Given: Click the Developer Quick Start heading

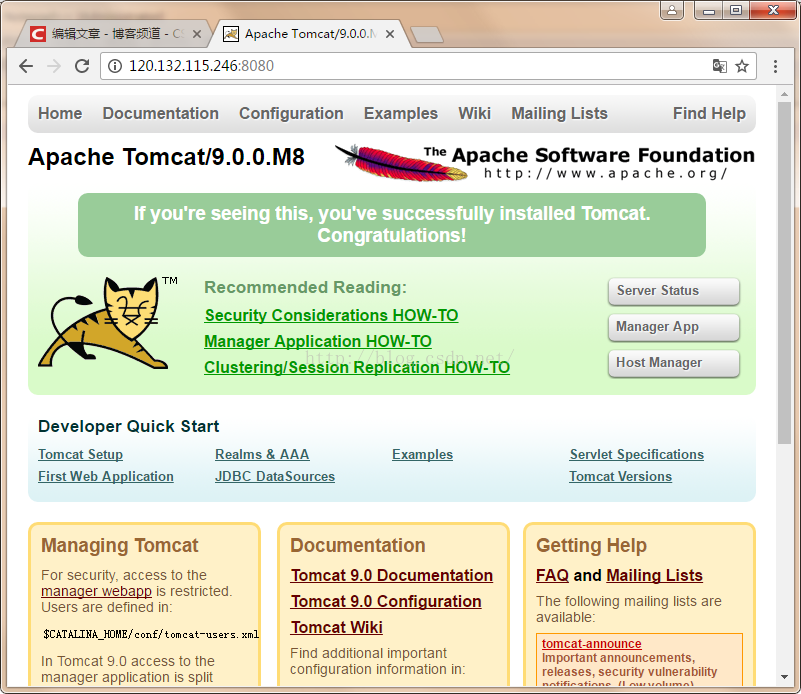Looking at the screenshot, I should pyautogui.click(x=129, y=426).
